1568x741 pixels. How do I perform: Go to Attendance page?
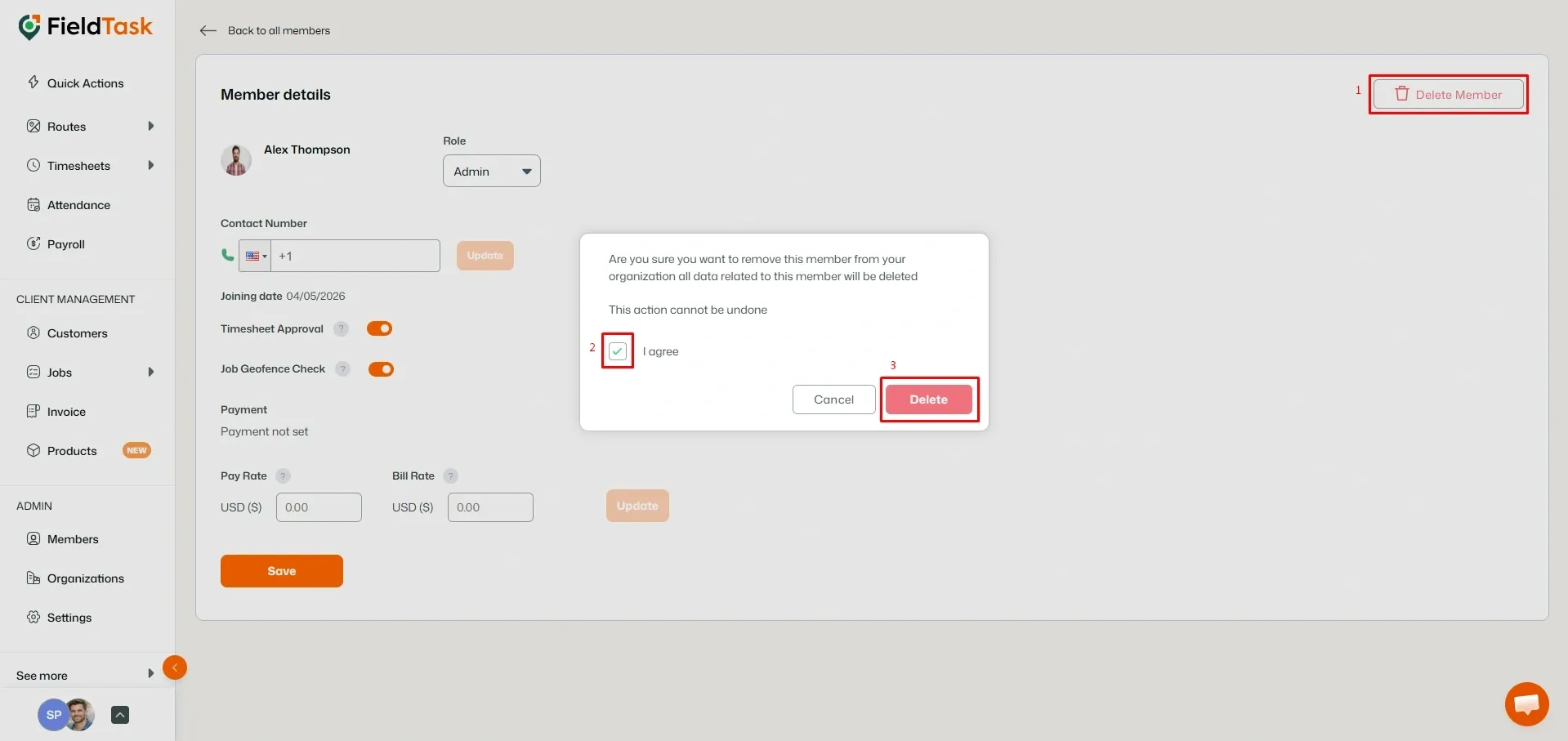[78, 205]
